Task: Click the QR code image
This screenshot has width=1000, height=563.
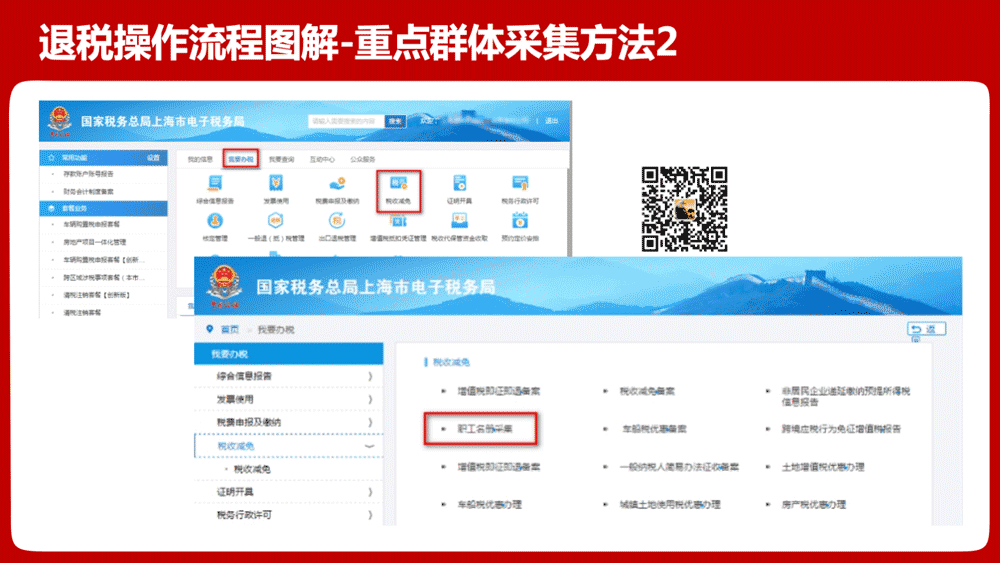Action: click(x=684, y=209)
